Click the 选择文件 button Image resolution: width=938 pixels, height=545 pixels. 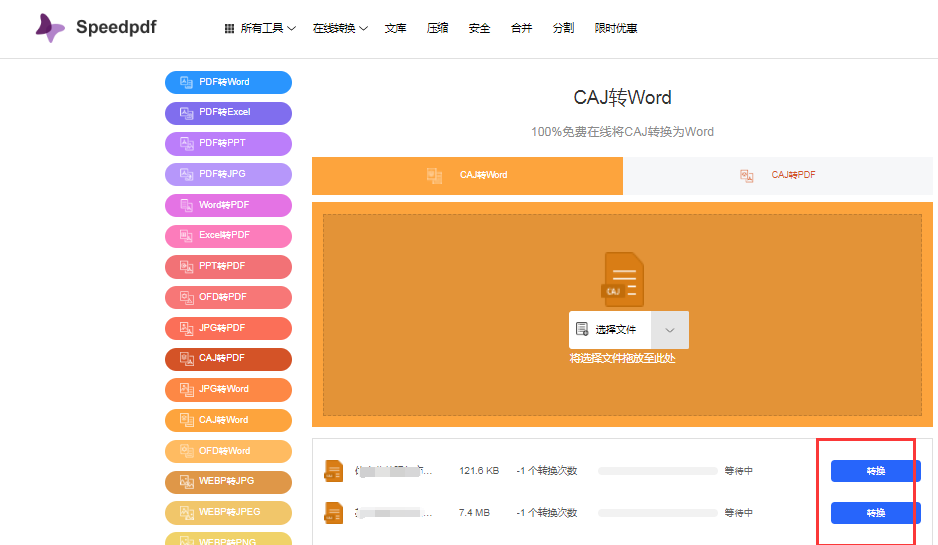tap(610, 330)
